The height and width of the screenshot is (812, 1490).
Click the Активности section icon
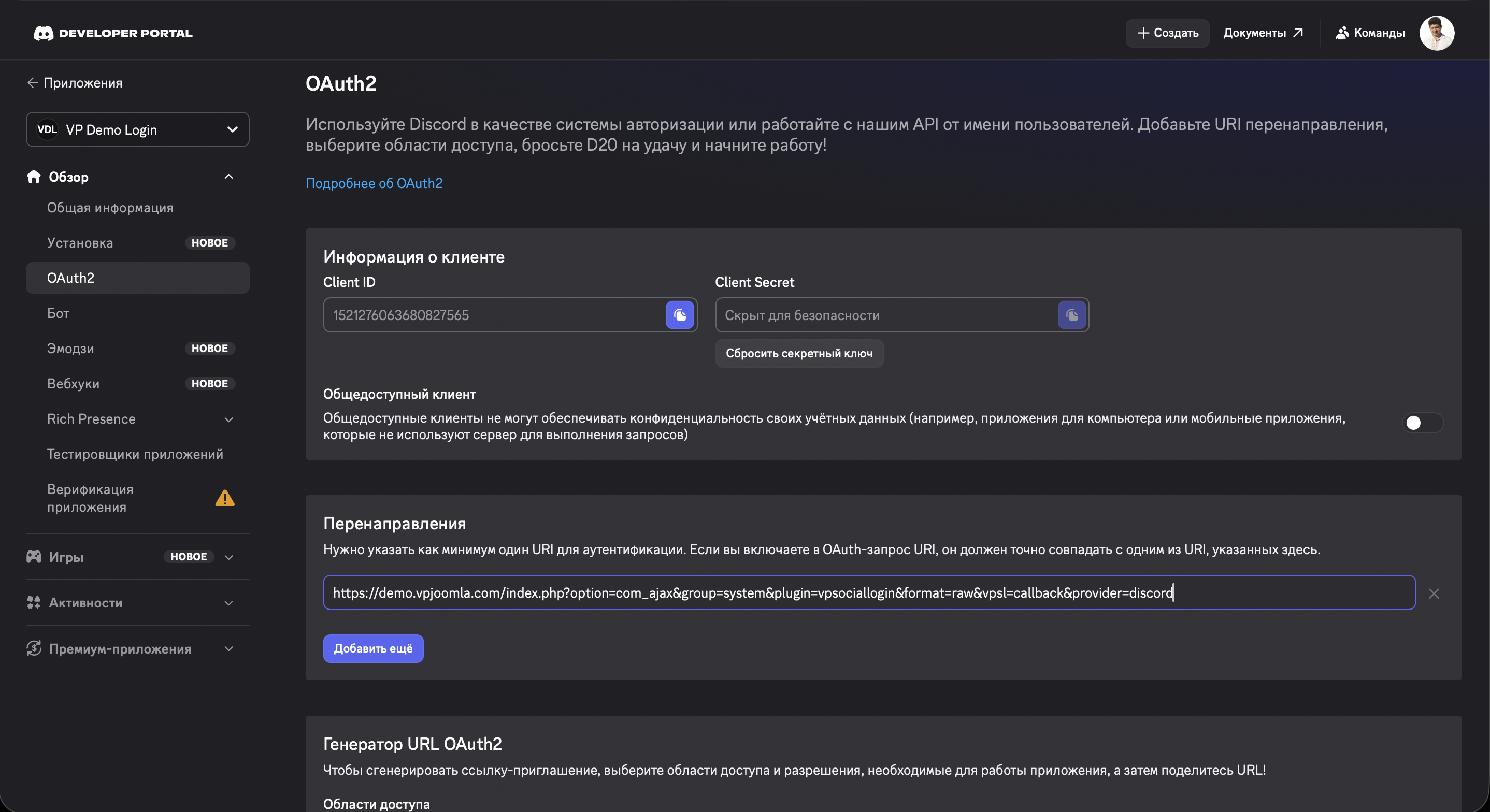[34, 603]
